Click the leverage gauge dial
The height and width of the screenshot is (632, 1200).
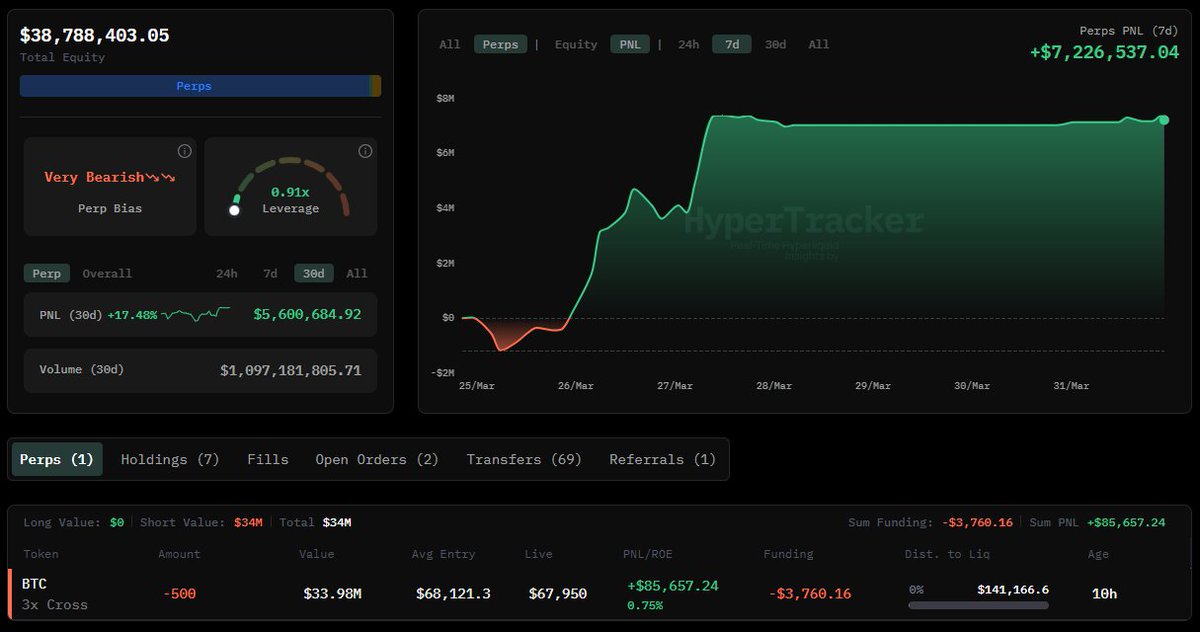(290, 186)
